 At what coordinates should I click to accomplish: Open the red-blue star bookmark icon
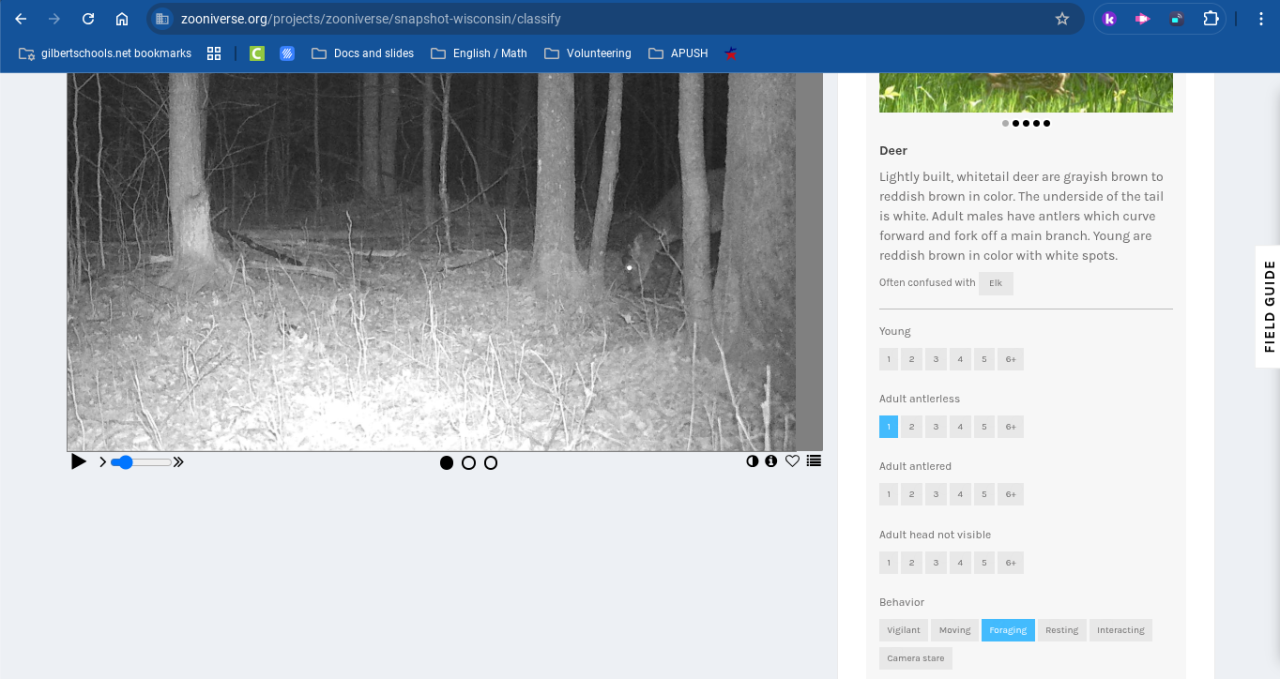(731, 53)
